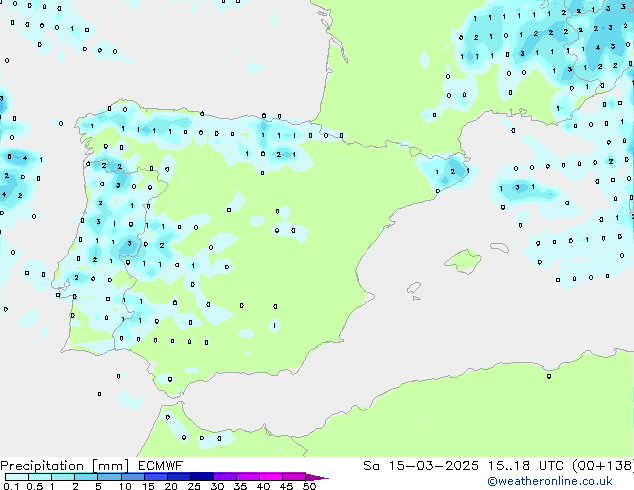Pick the 25–30 mm navy legend swatch
The image size is (634, 490).
(201, 477)
